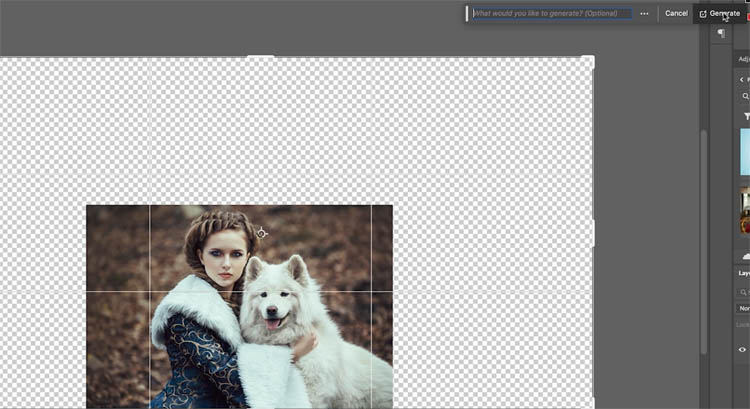Toggle layer visibility eye icon

(742, 350)
